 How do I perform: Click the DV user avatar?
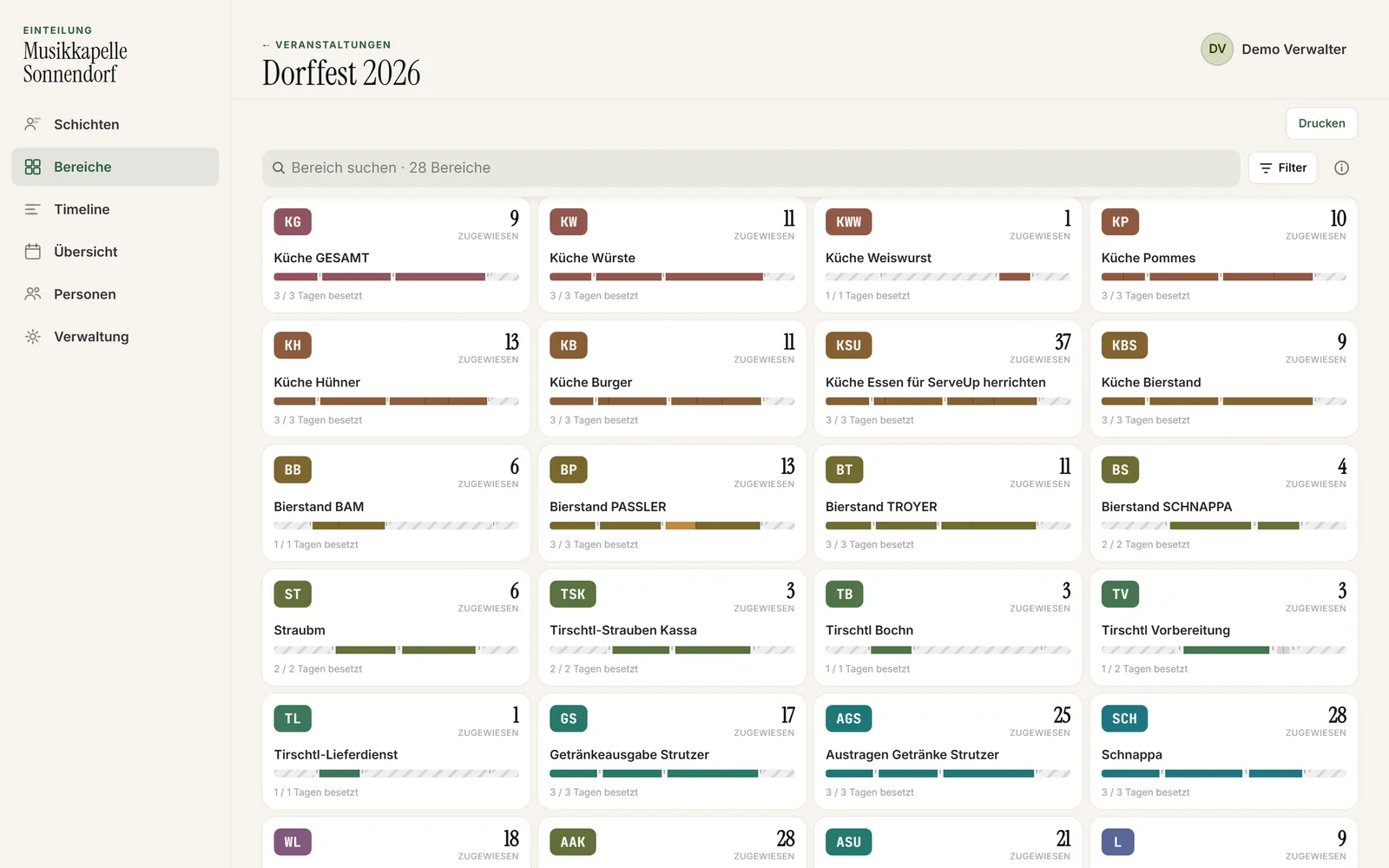pyautogui.click(x=1217, y=49)
